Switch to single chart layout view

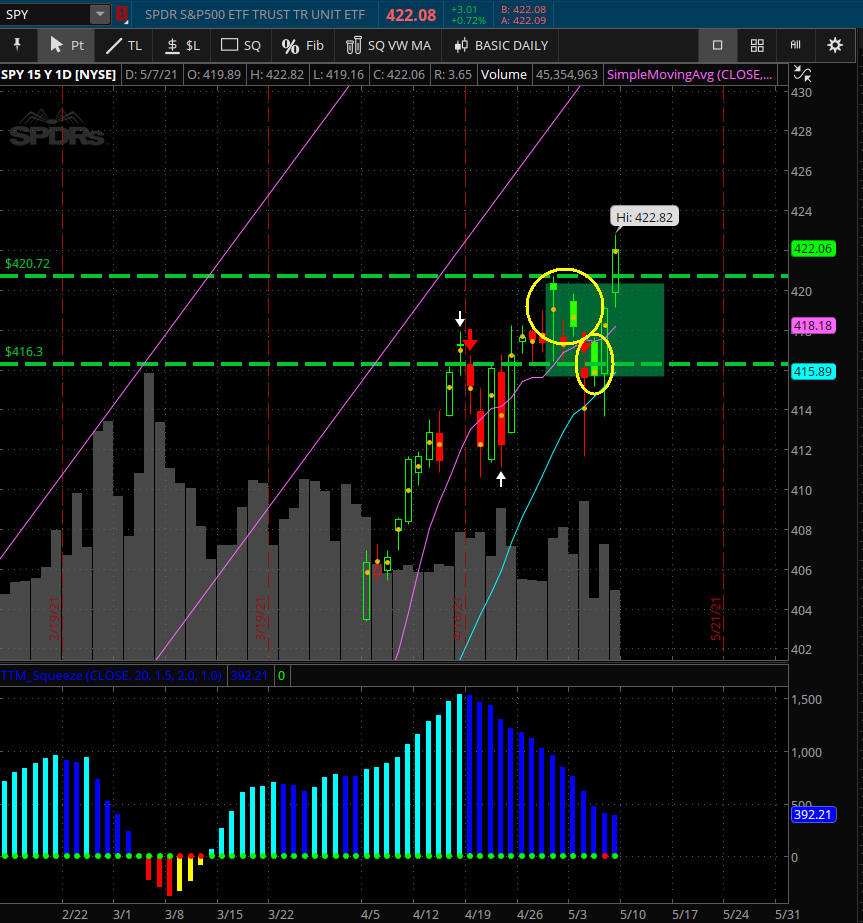click(717, 45)
